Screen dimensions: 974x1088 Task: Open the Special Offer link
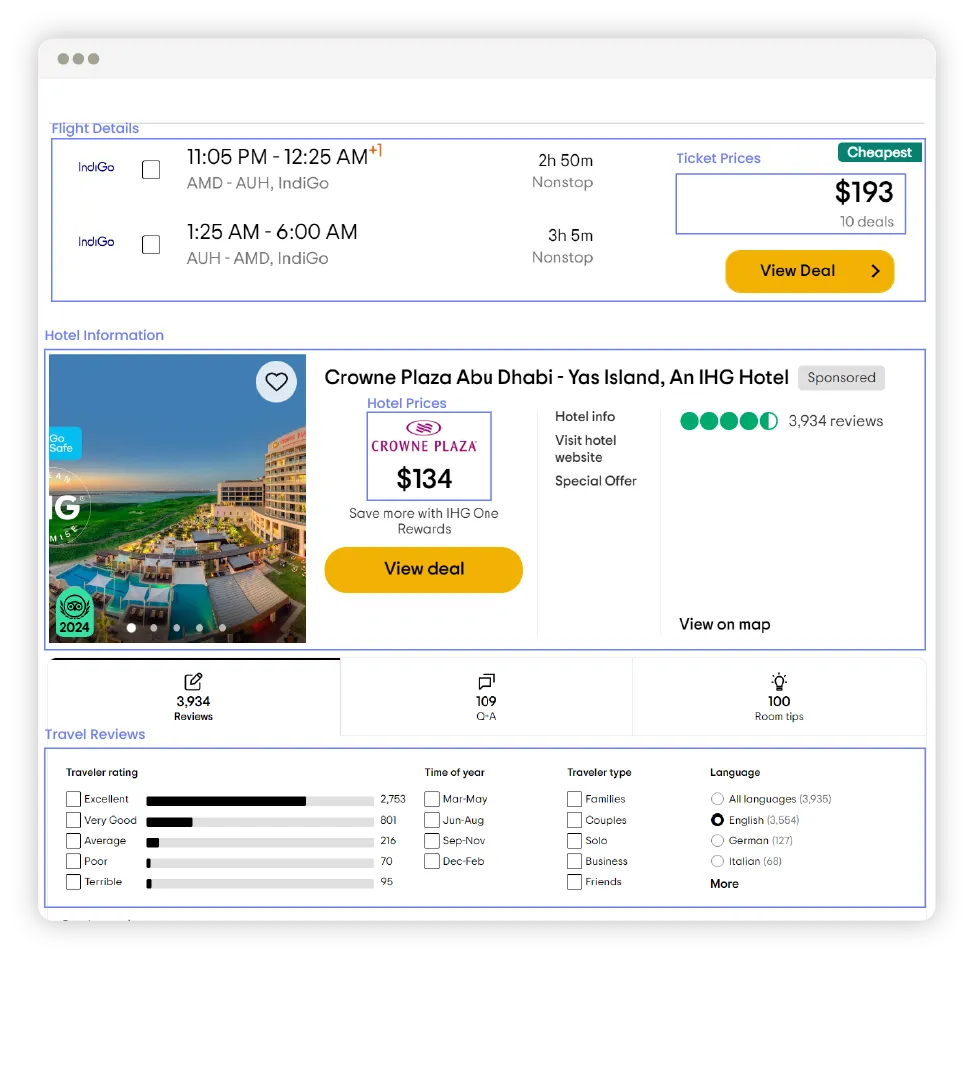point(595,481)
